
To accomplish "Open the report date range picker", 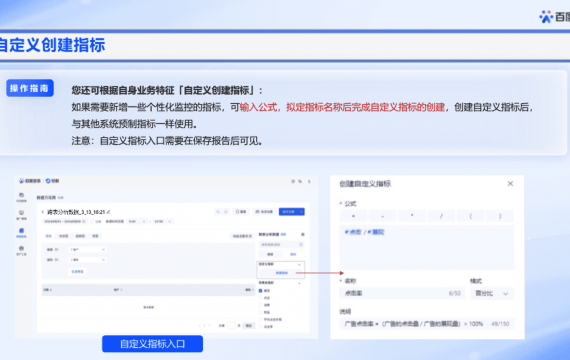I will [x=65, y=221].
